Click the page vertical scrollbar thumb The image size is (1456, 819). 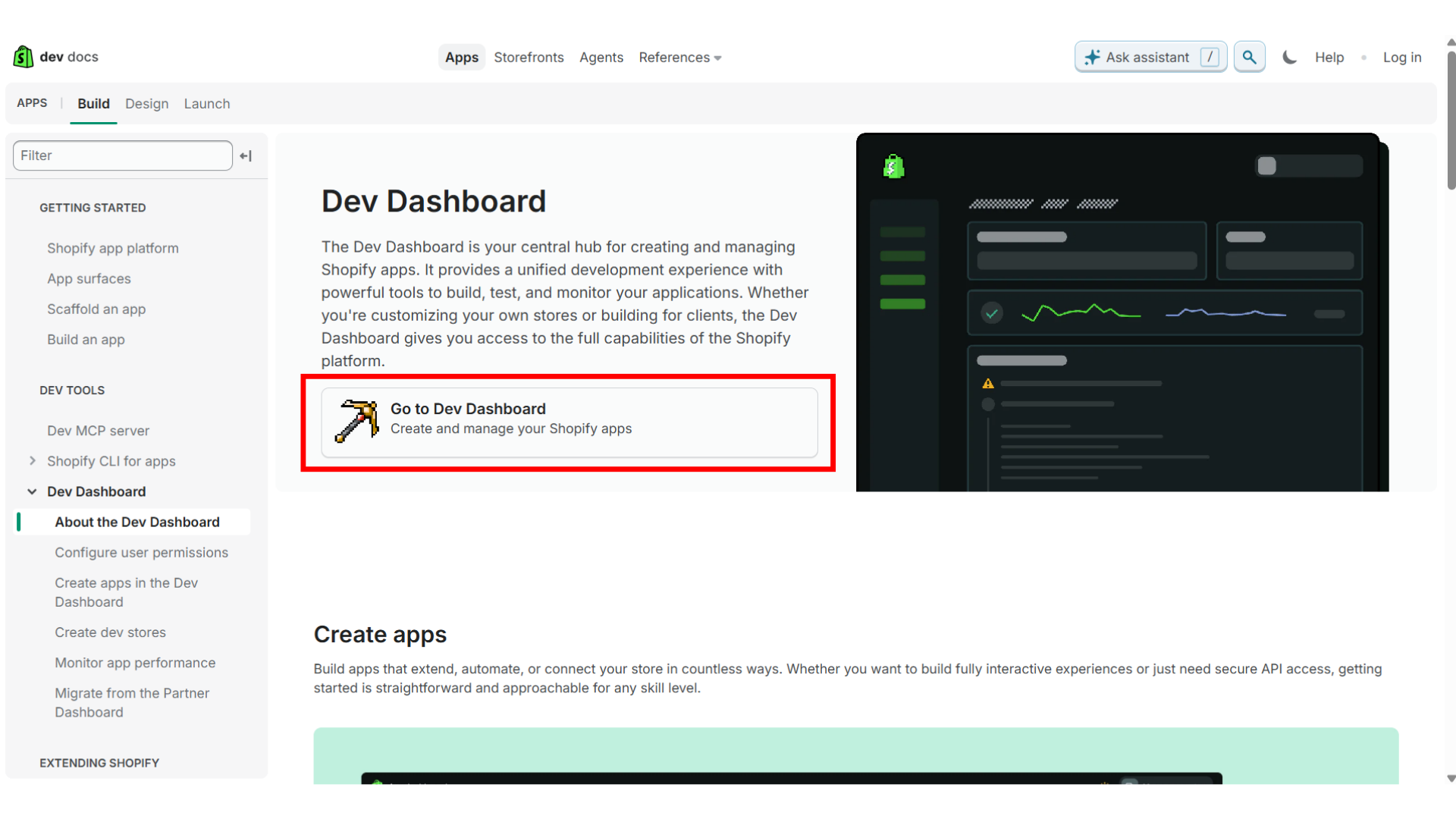click(x=1451, y=120)
